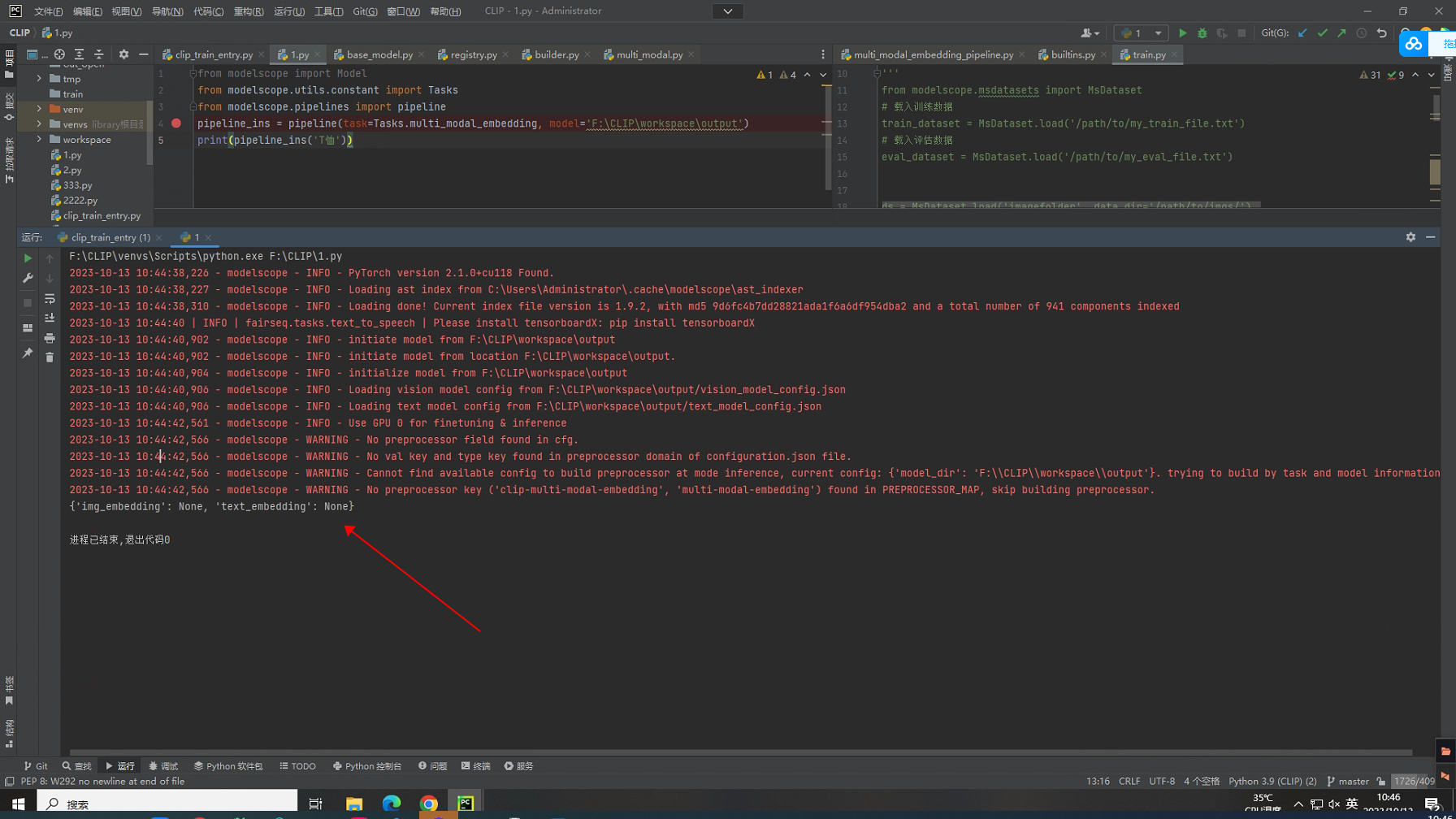Screen dimensions: 1456x819
Task: Click locate current file crosshair icon
Action: coord(59,54)
